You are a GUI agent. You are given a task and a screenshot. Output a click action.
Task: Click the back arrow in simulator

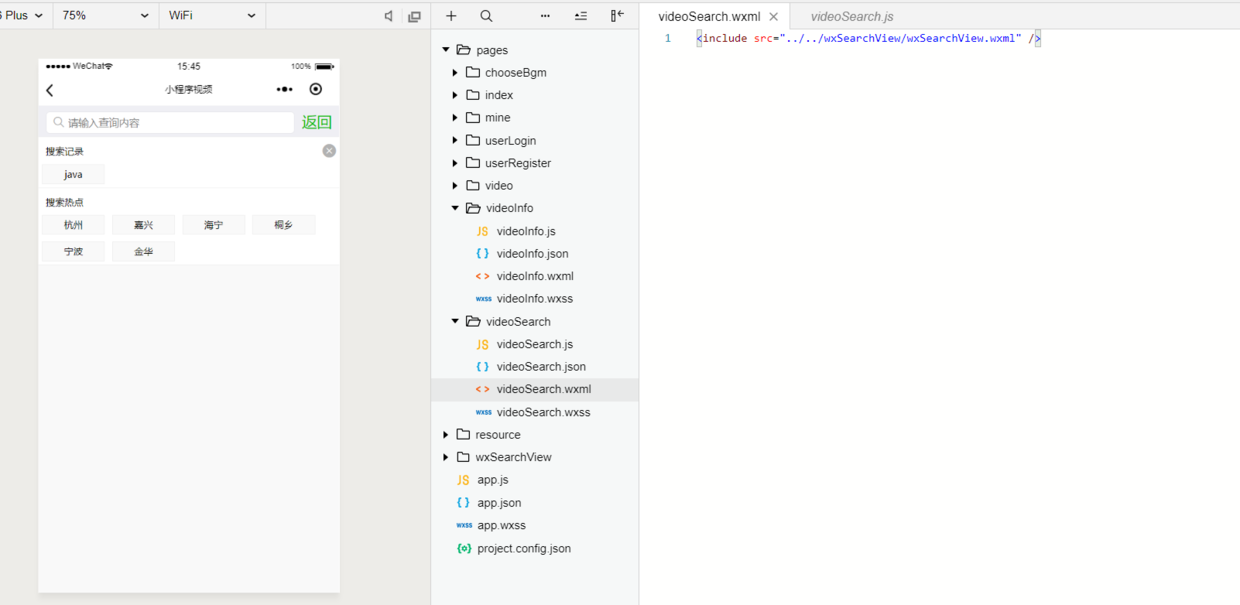point(50,90)
